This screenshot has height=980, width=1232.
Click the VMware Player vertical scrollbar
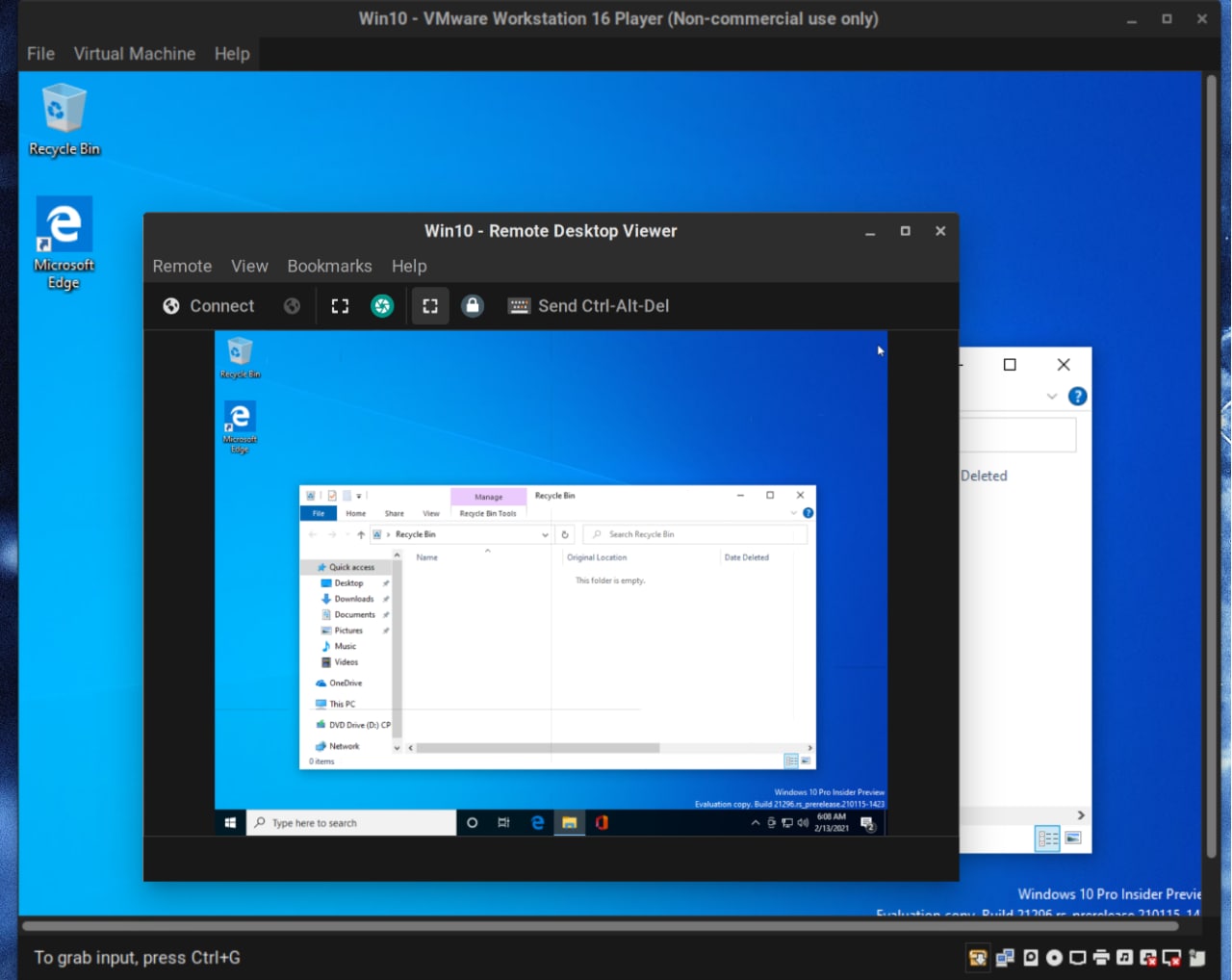[x=1212, y=467]
